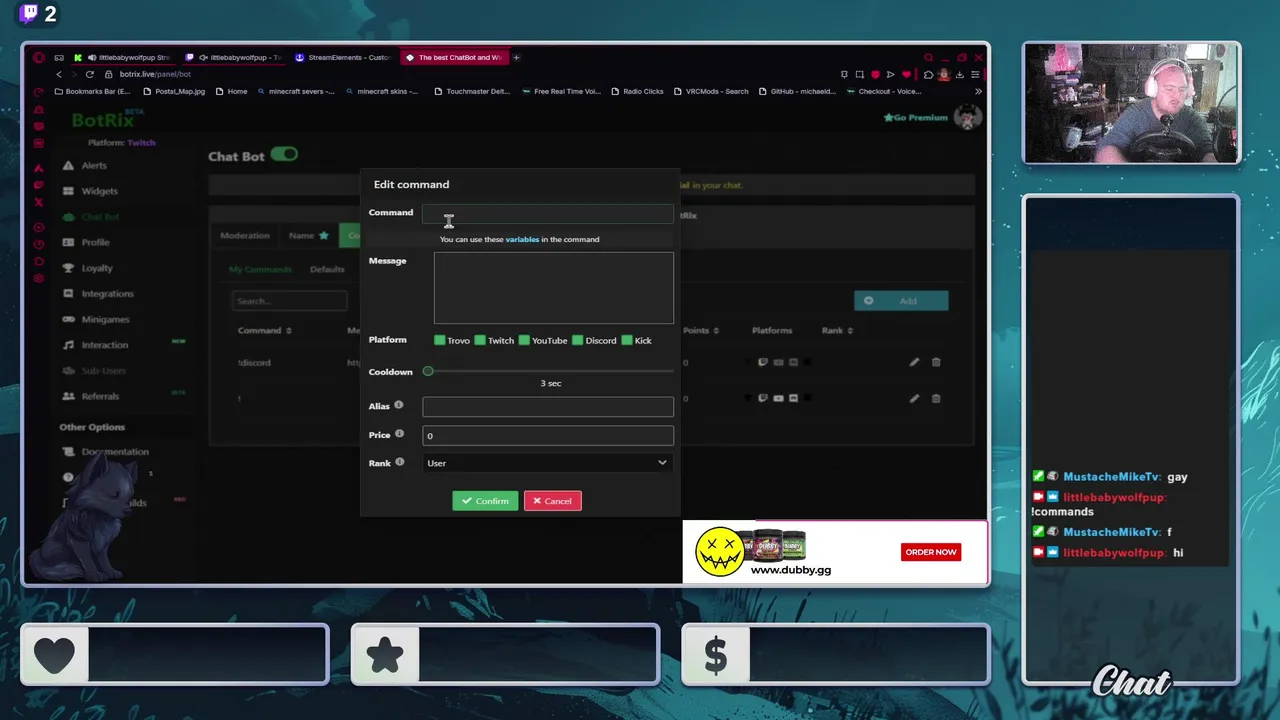Viewport: 1280px width, 720px height.
Task: Open the Referrals section
Action: [x=100, y=396]
